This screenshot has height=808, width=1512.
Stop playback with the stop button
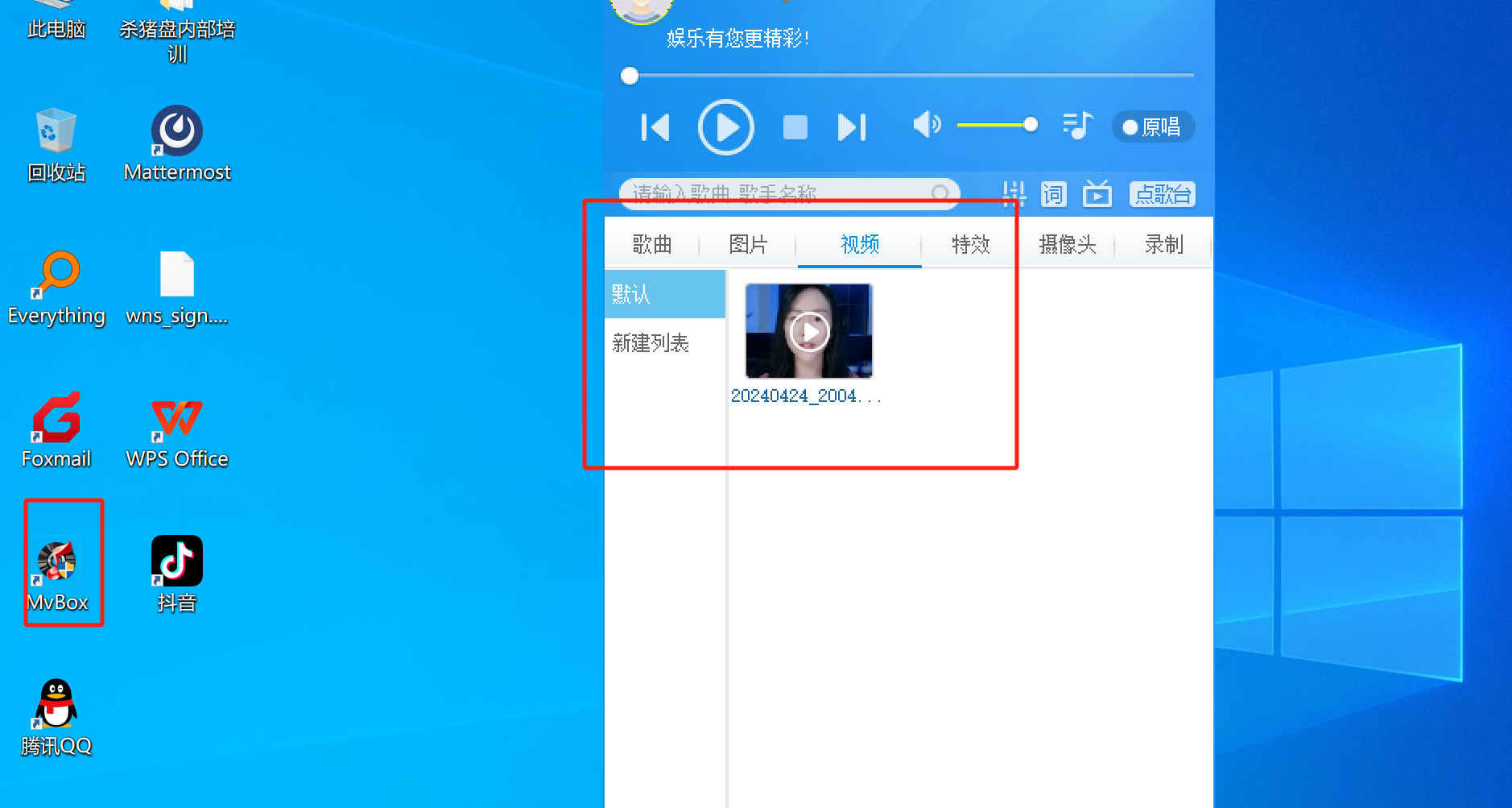click(794, 126)
